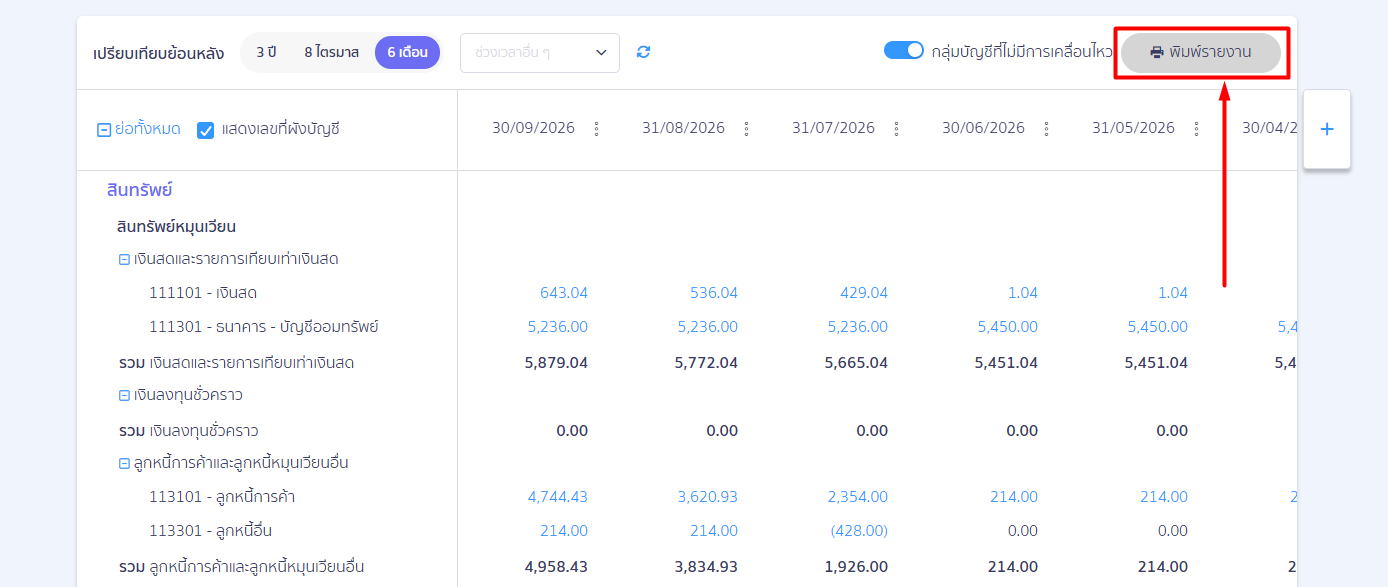The image size is (1388, 587).
Task: Open the options menu for column 31/08/2026
Action: click(x=747, y=129)
